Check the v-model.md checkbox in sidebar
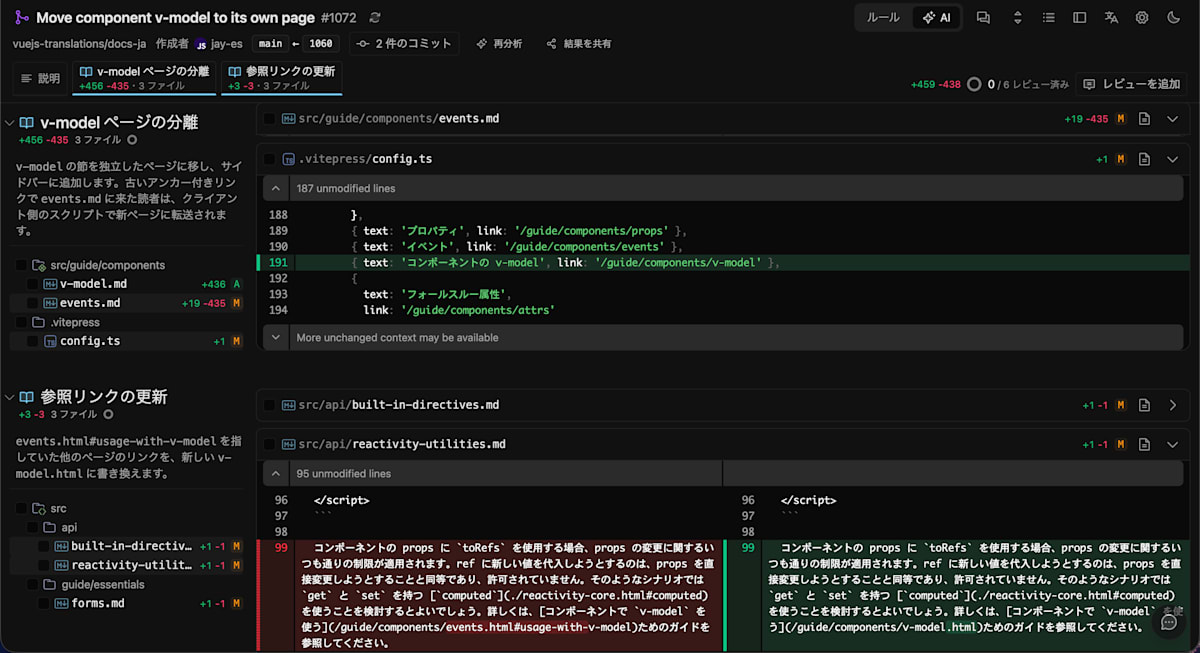1200x653 pixels. [x=33, y=284]
